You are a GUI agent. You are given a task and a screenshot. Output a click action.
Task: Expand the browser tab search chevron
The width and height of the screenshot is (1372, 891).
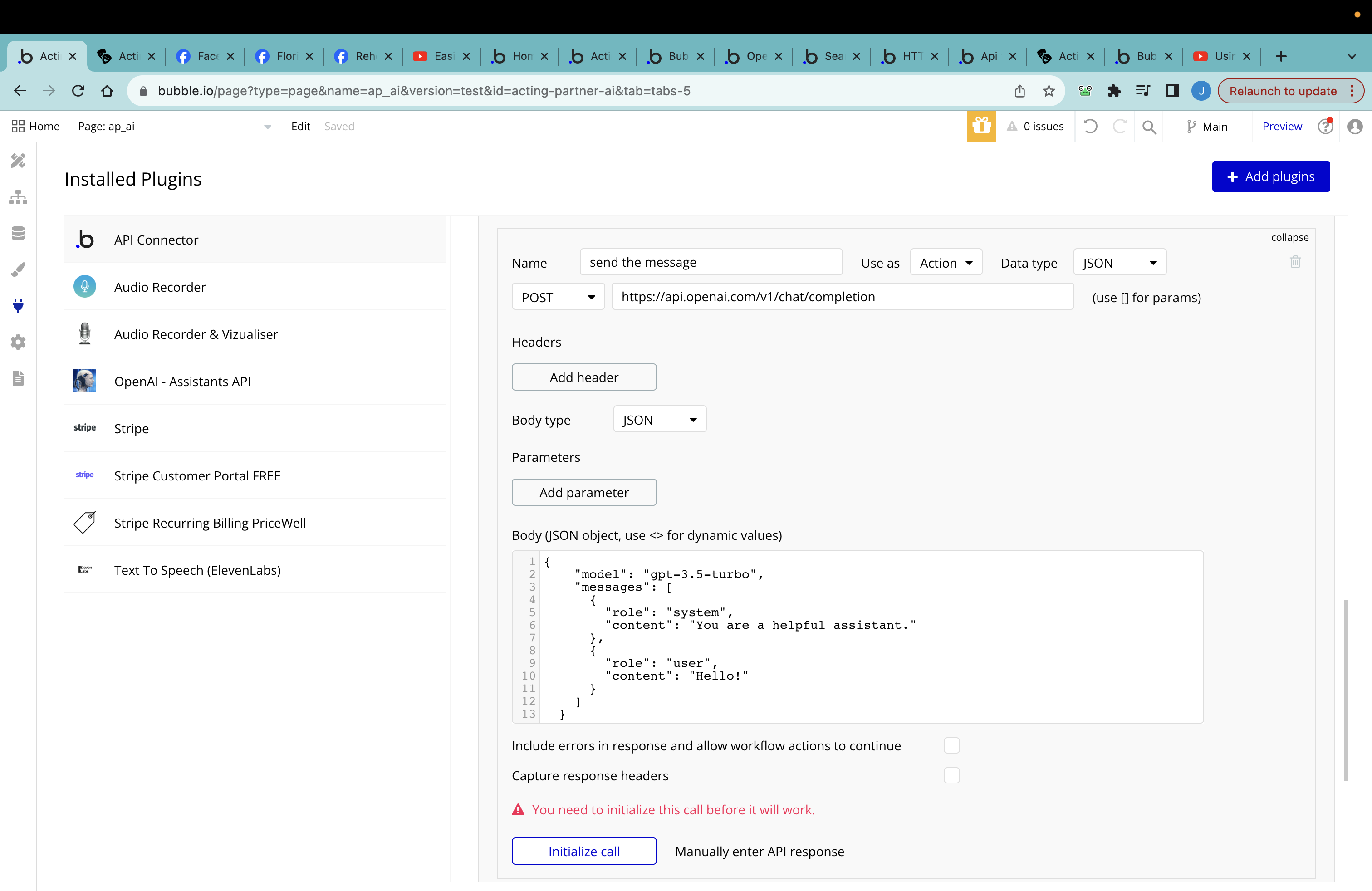pyautogui.click(x=1352, y=56)
